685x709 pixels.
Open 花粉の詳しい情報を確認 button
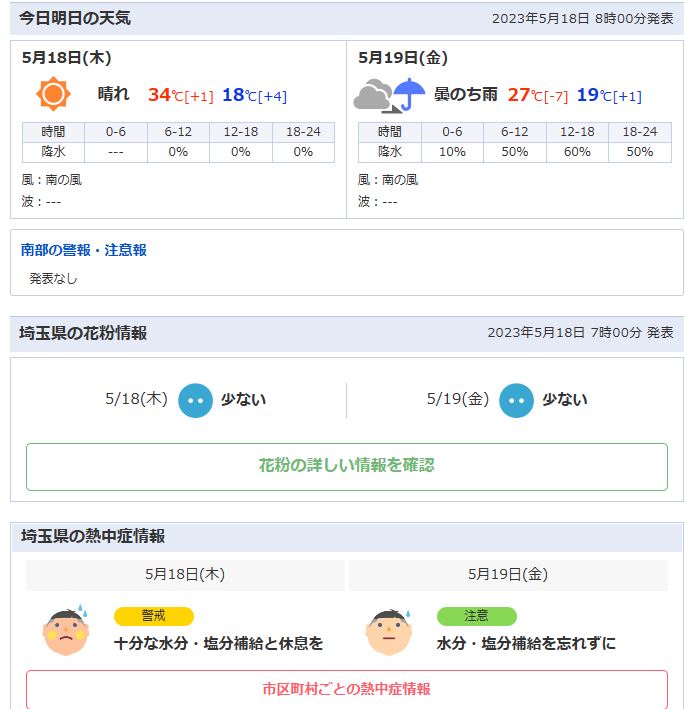pos(347,467)
